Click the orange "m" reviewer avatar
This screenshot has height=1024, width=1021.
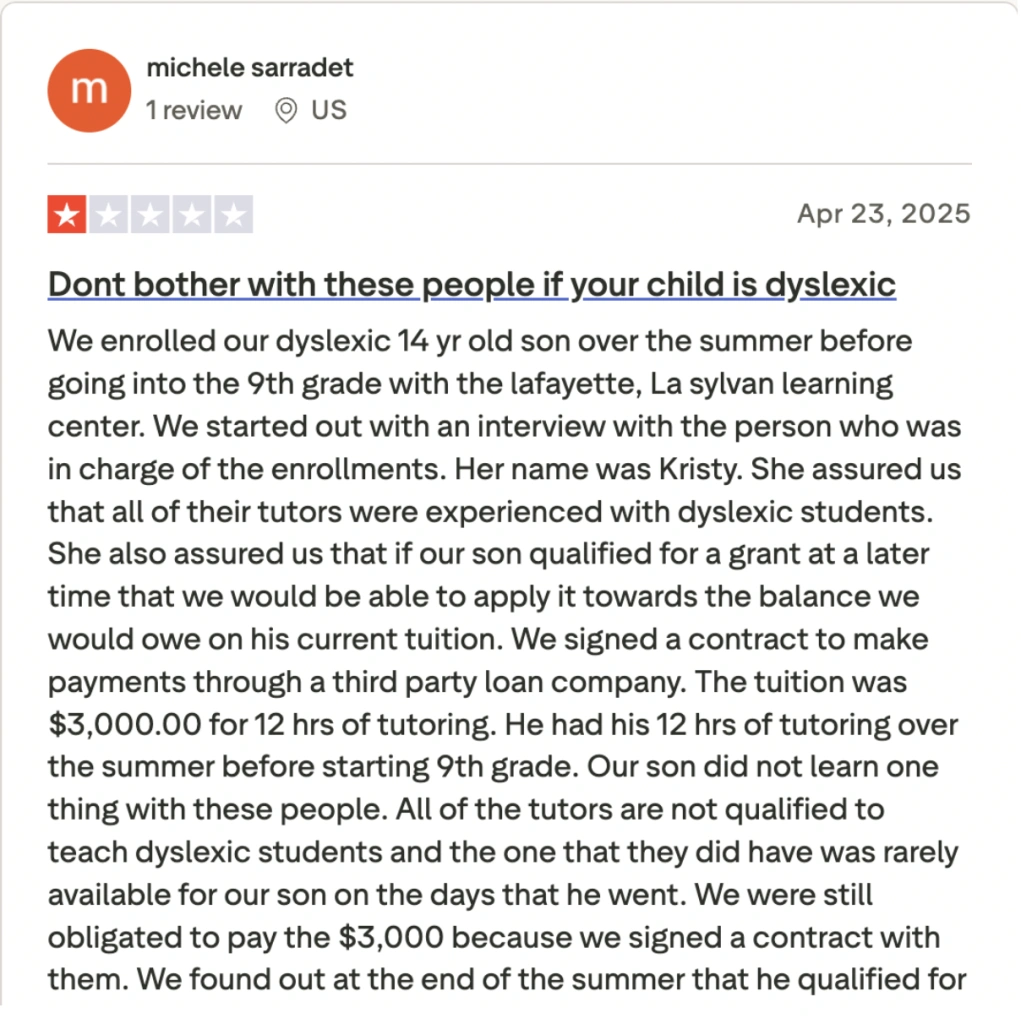[x=89, y=90]
